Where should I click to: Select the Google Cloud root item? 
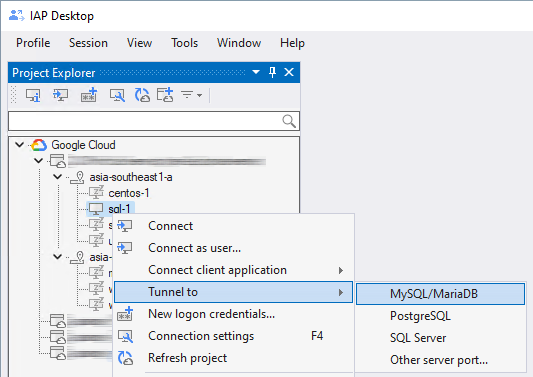(x=83, y=145)
